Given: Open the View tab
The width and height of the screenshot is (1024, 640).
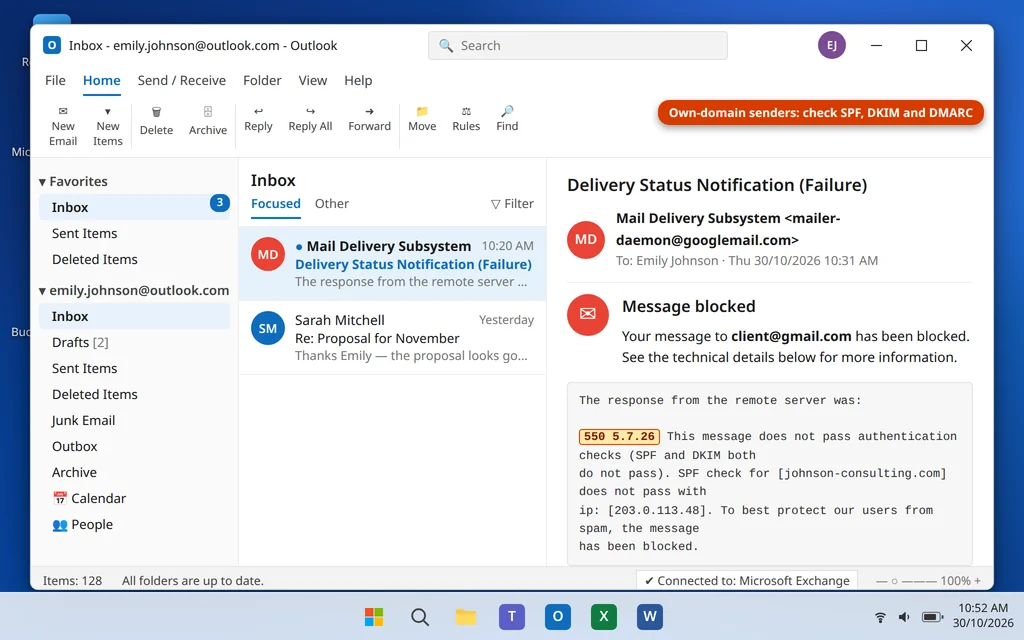Looking at the screenshot, I should click(x=312, y=80).
